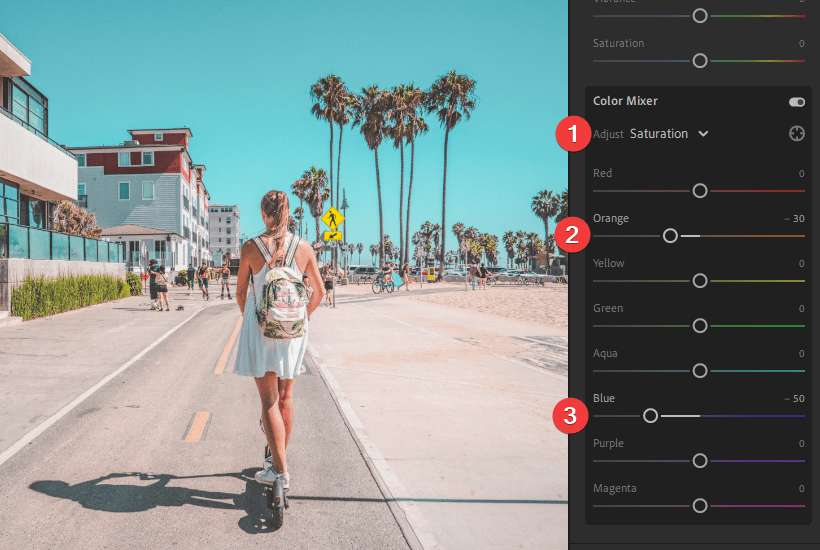Click the Aqua slider label
This screenshot has width=820, height=550.
point(605,353)
